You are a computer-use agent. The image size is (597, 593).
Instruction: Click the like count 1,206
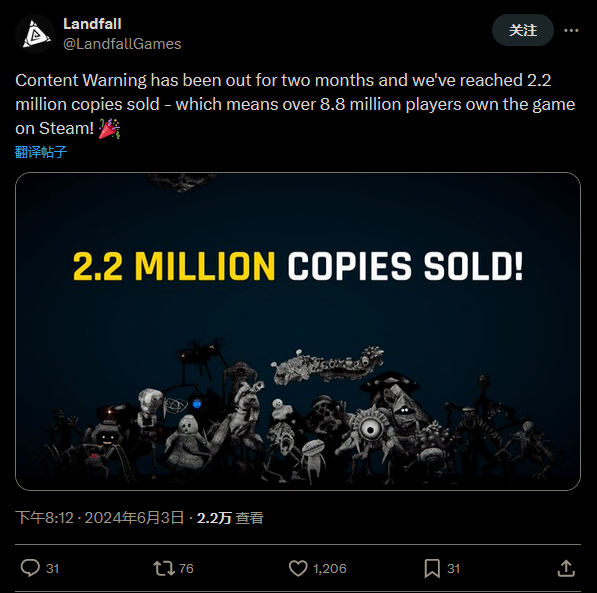point(330,569)
